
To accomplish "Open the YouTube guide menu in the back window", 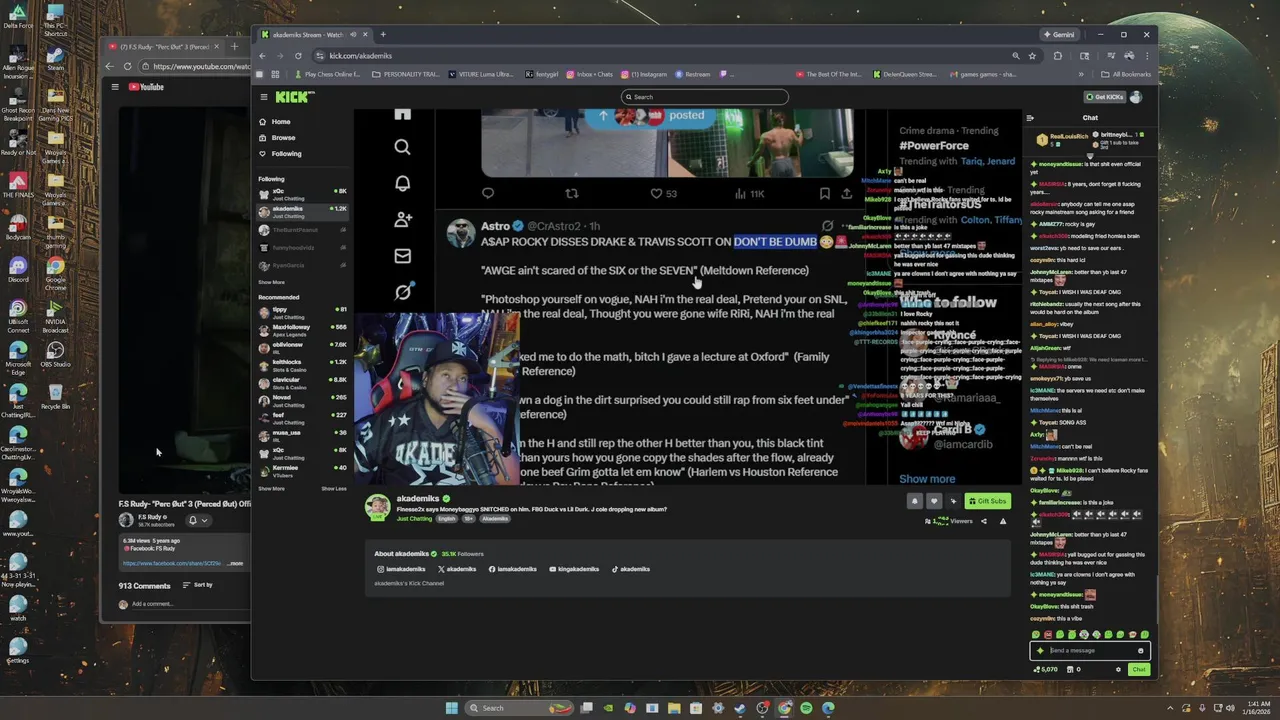I will coord(115,87).
